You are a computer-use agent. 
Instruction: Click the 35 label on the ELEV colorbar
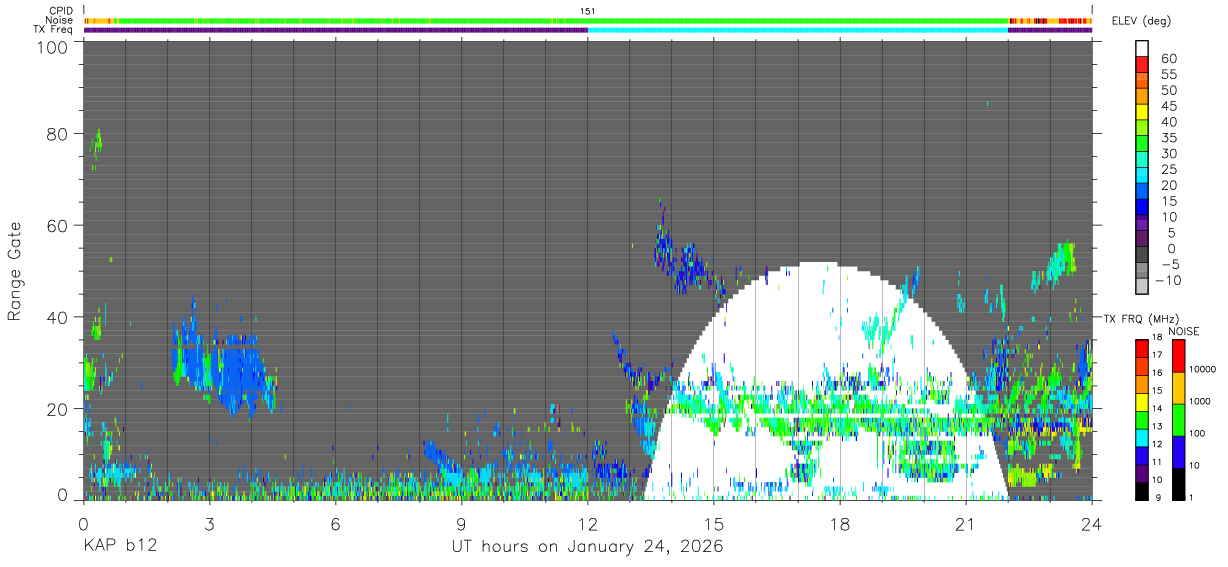(x=1169, y=138)
